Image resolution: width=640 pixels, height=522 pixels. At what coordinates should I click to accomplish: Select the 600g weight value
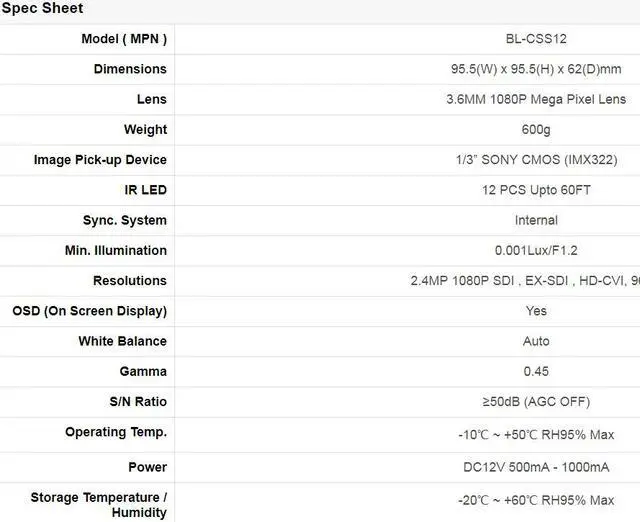point(536,129)
